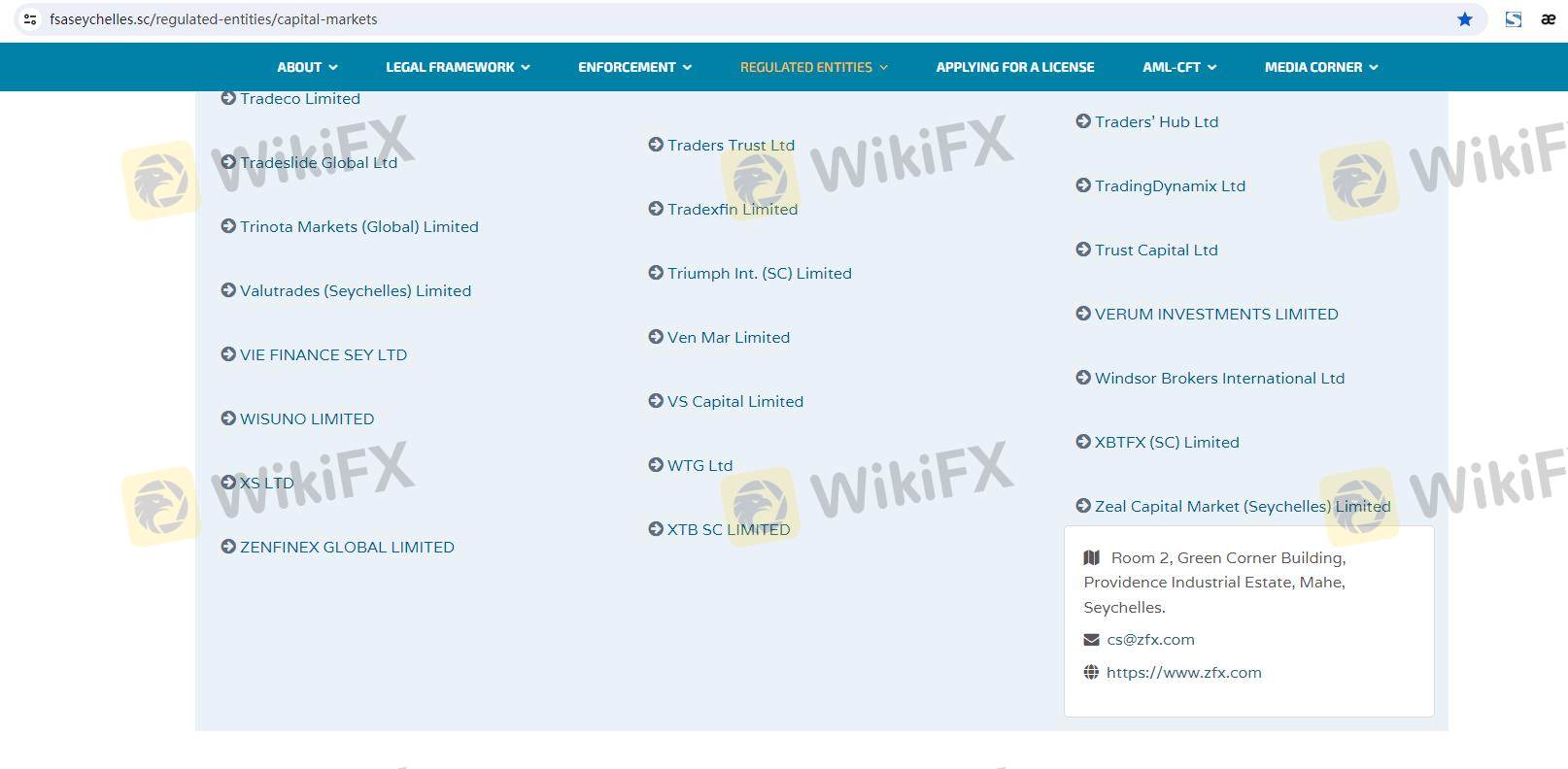Click the globe icon beside zfx.com URL
This screenshot has width=1568, height=769.
[1091, 673]
